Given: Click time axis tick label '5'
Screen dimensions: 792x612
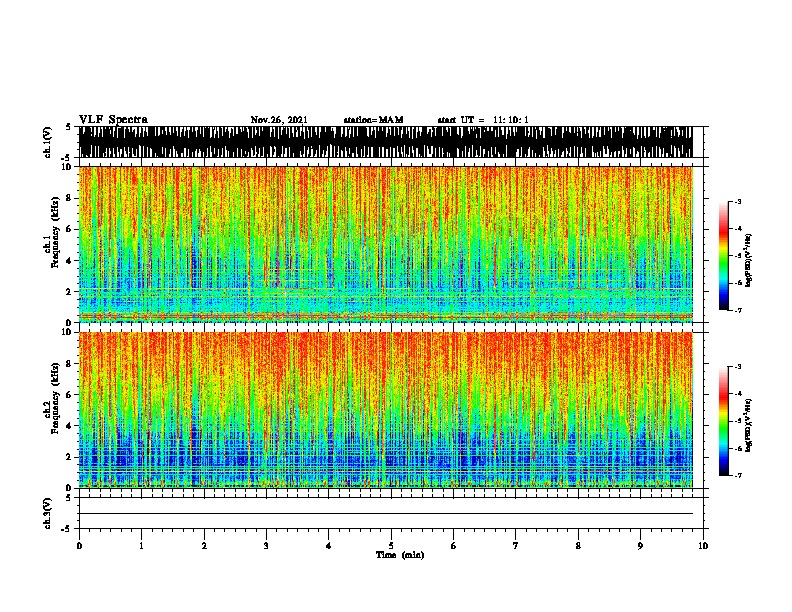Looking at the screenshot, I should coord(391,546).
